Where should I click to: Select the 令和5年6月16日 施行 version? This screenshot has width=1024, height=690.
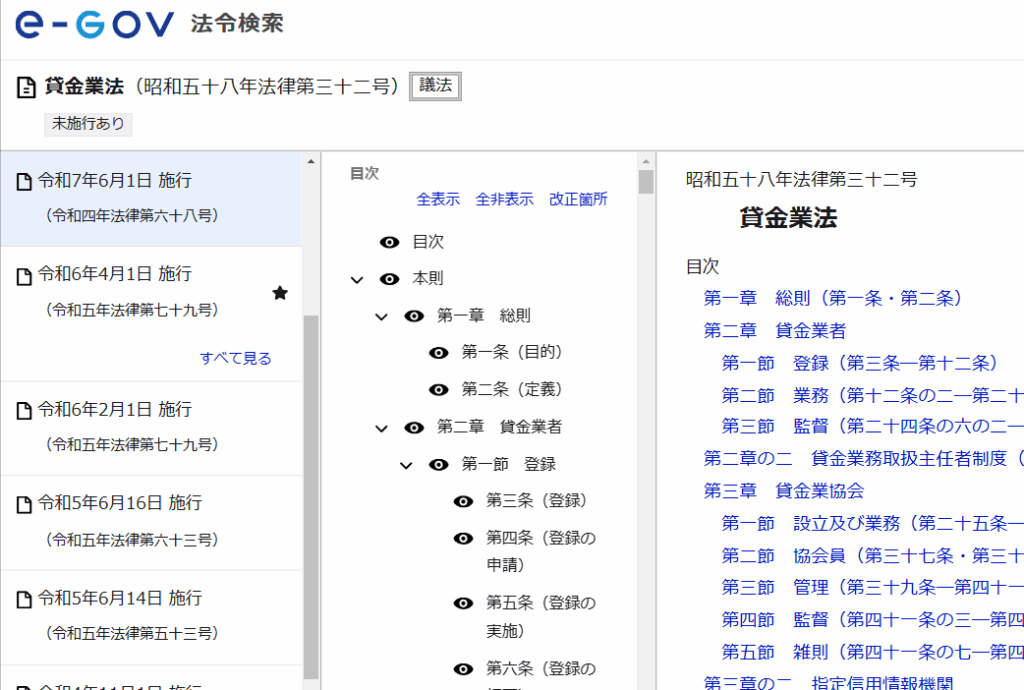point(120,503)
